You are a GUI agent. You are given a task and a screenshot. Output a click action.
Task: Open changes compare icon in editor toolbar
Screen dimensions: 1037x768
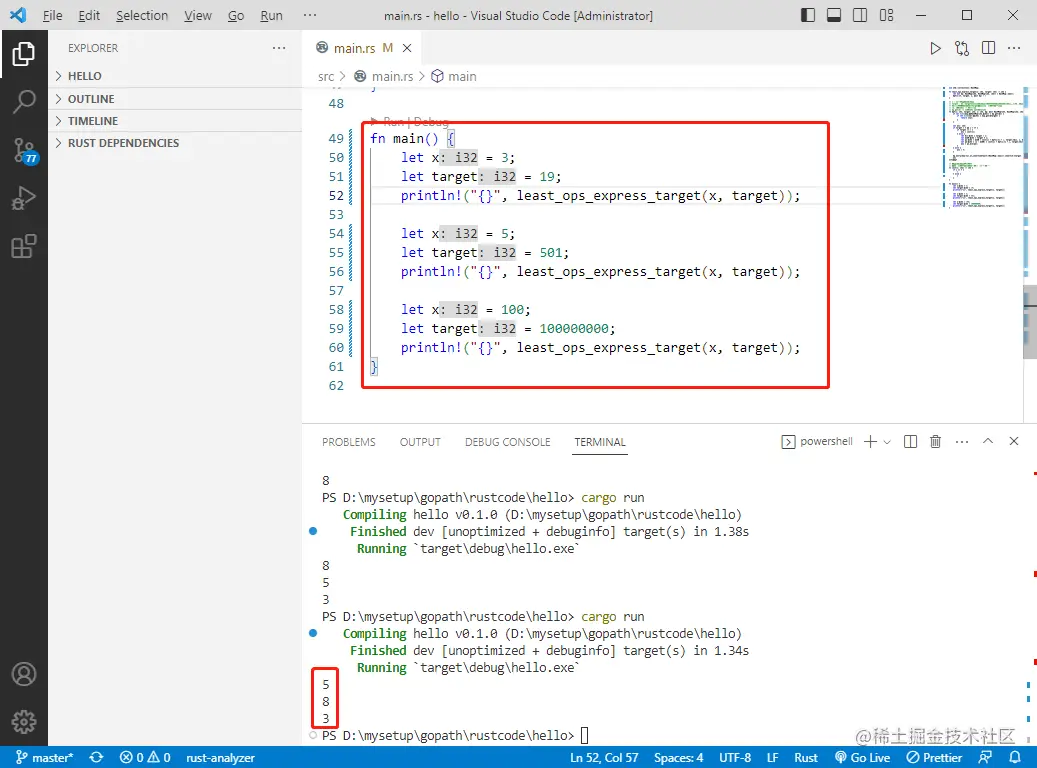click(x=962, y=48)
